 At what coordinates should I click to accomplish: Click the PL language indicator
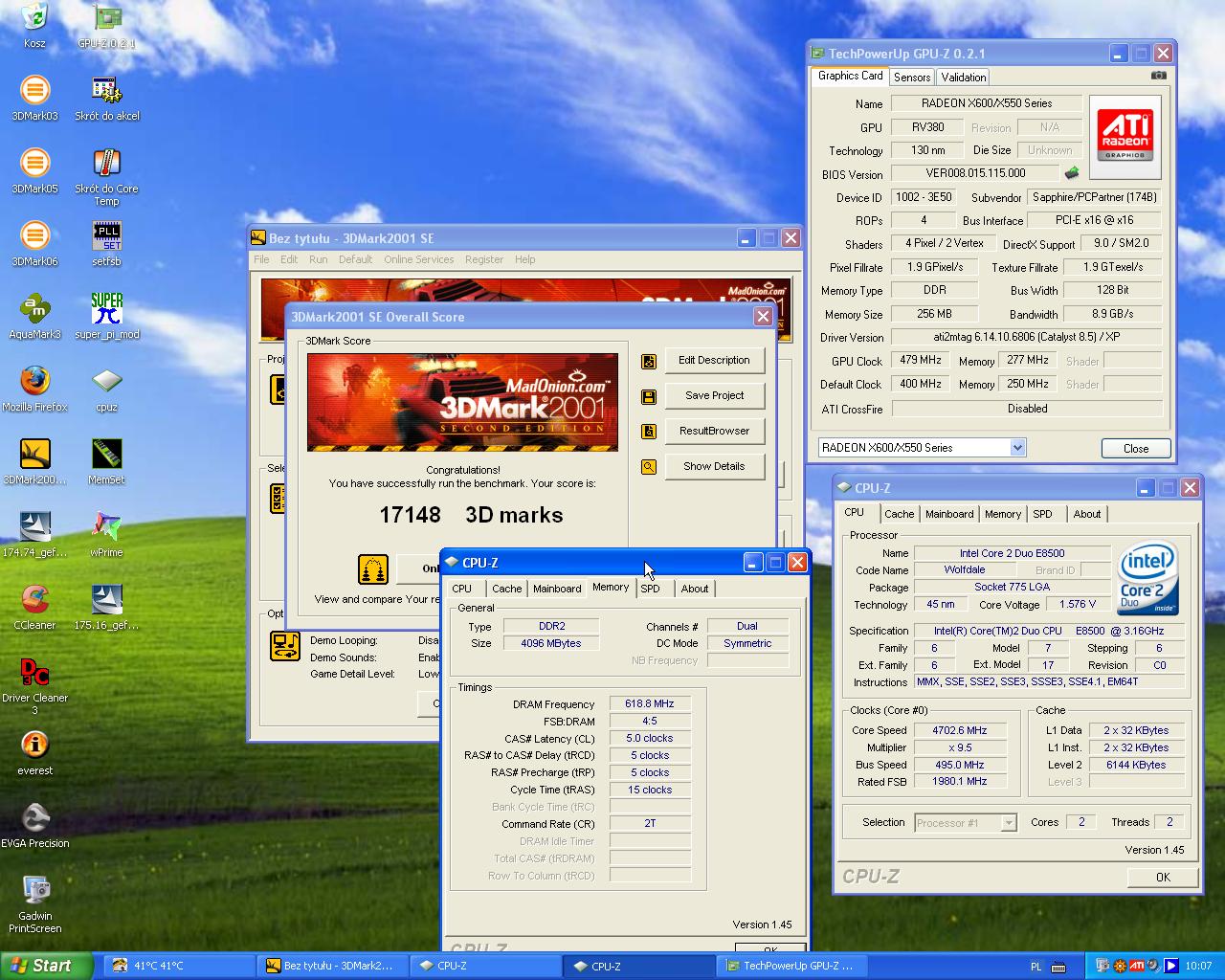1036,967
